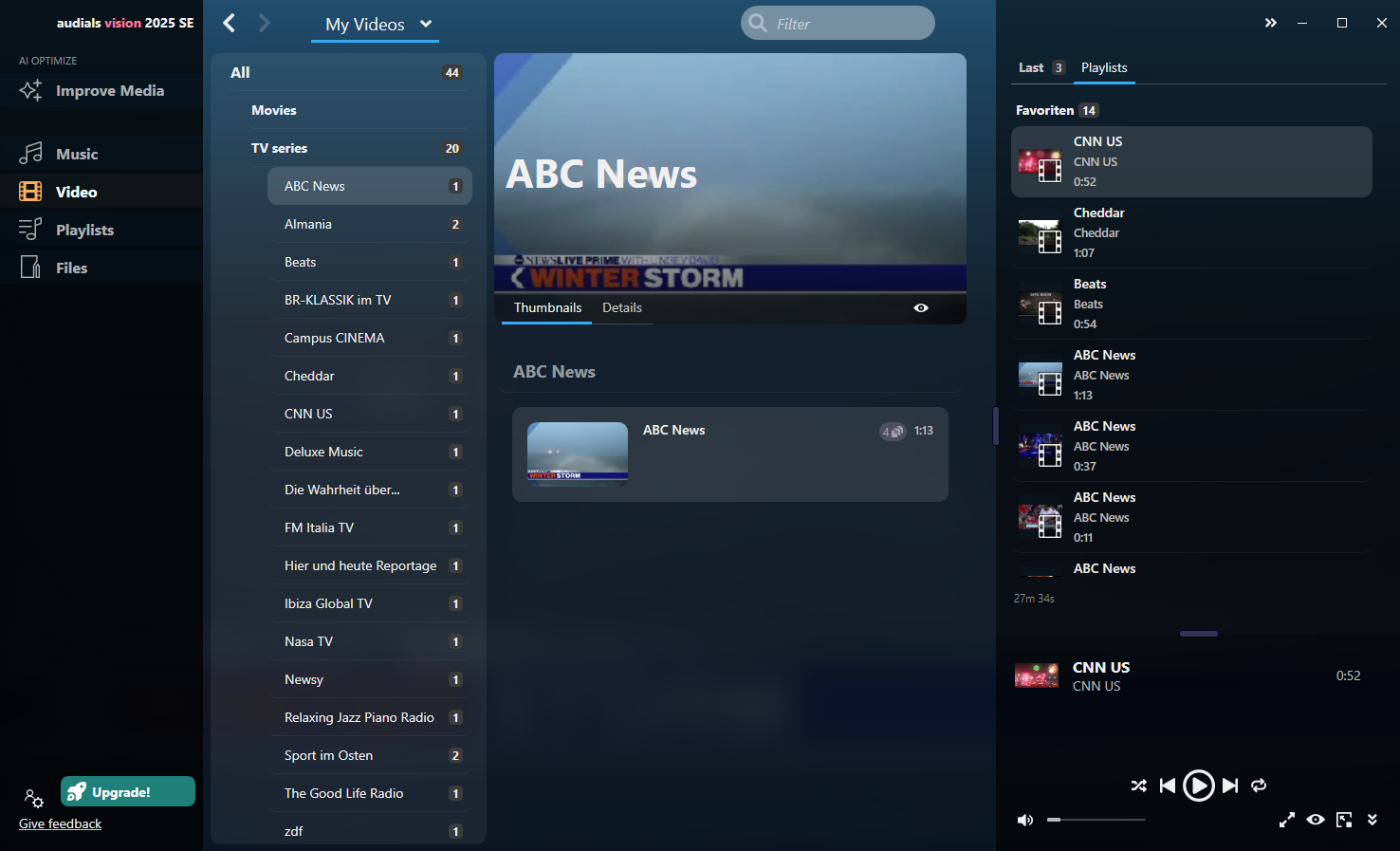Click the now playing CNN US thumbnail
This screenshot has width=1400, height=851.
1037,675
